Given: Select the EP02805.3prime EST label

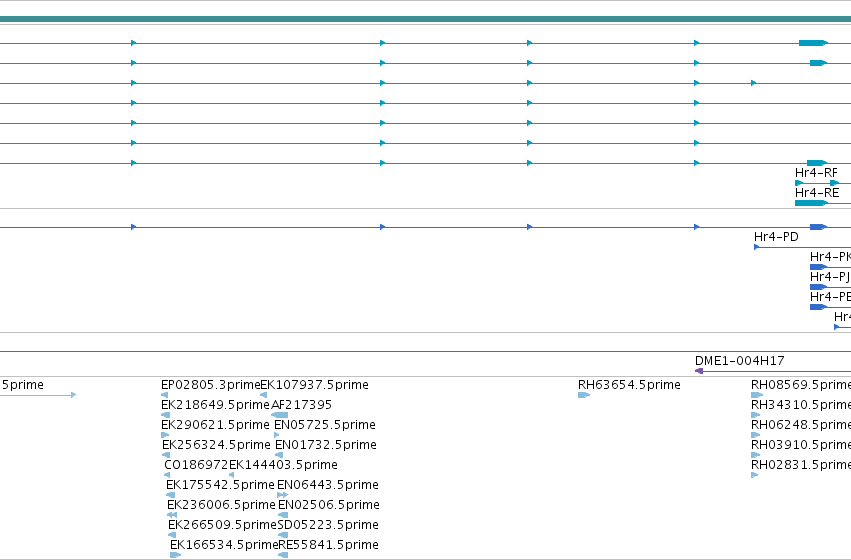Looking at the screenshot, I should (x=211, y=385).
